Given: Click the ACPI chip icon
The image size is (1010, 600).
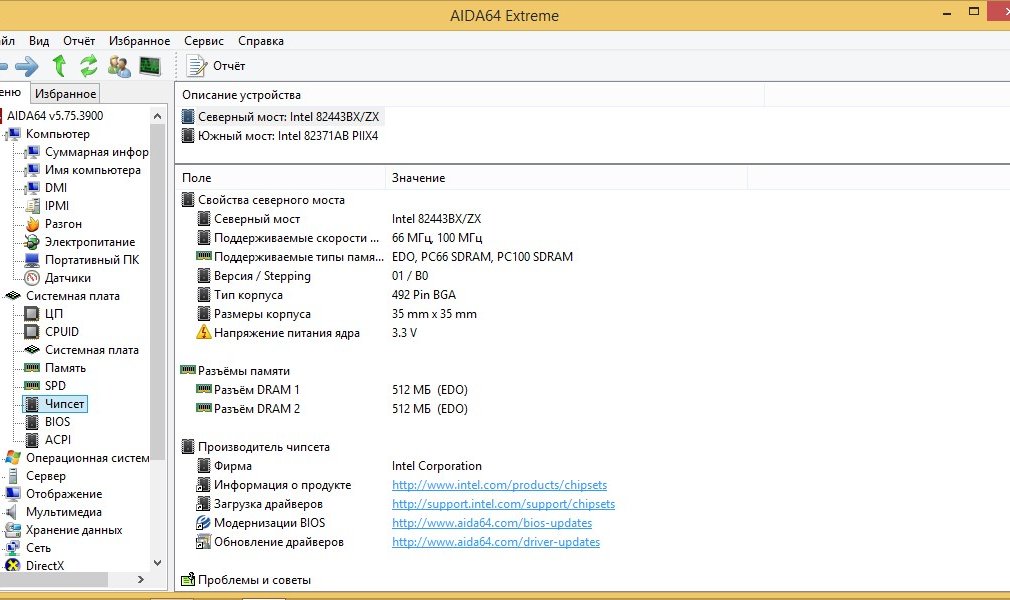Looking at the screenshot, I should (x=32, y=440).
